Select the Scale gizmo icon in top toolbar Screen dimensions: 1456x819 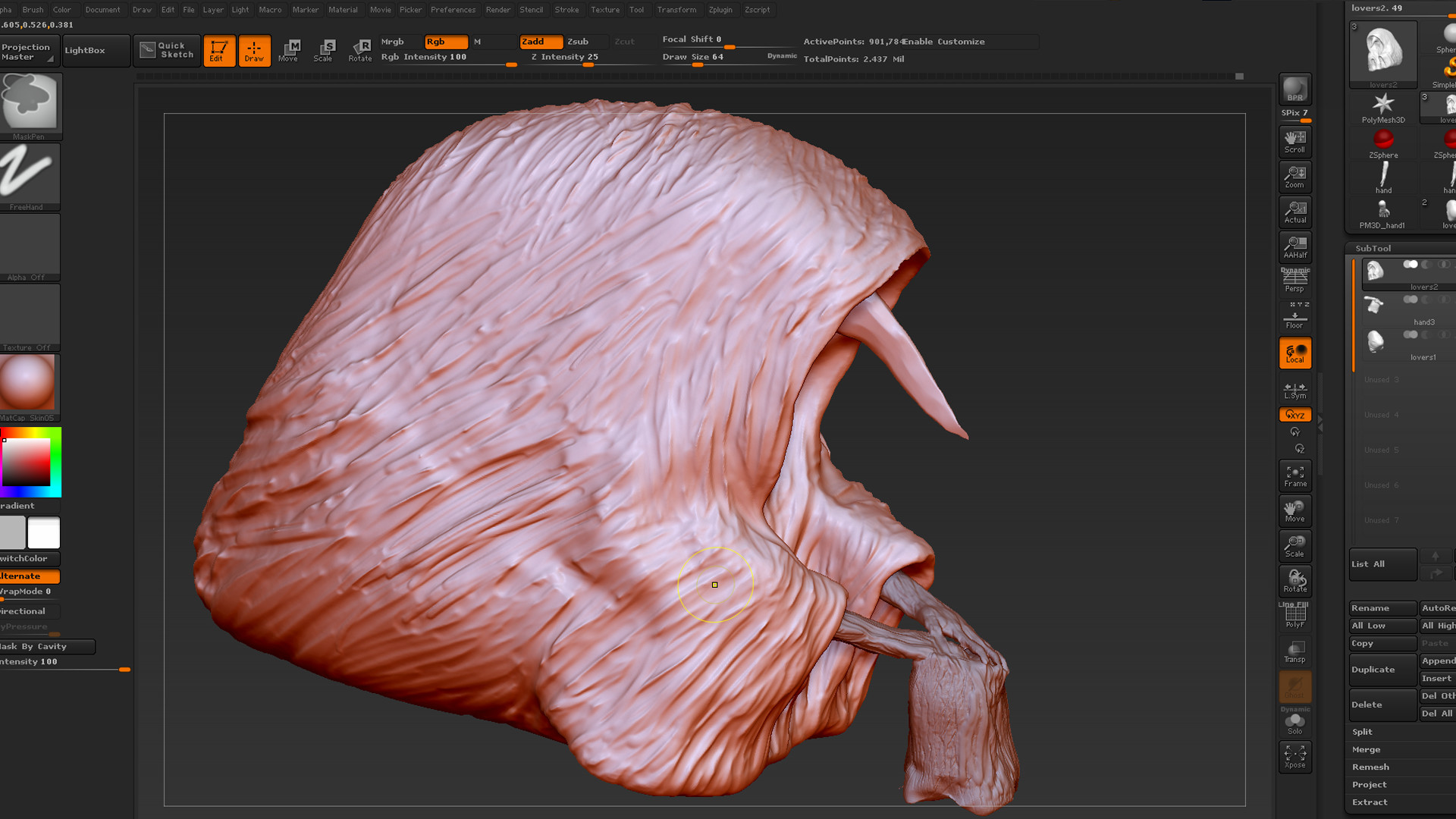pyautogui.click(x=324, y=51)
